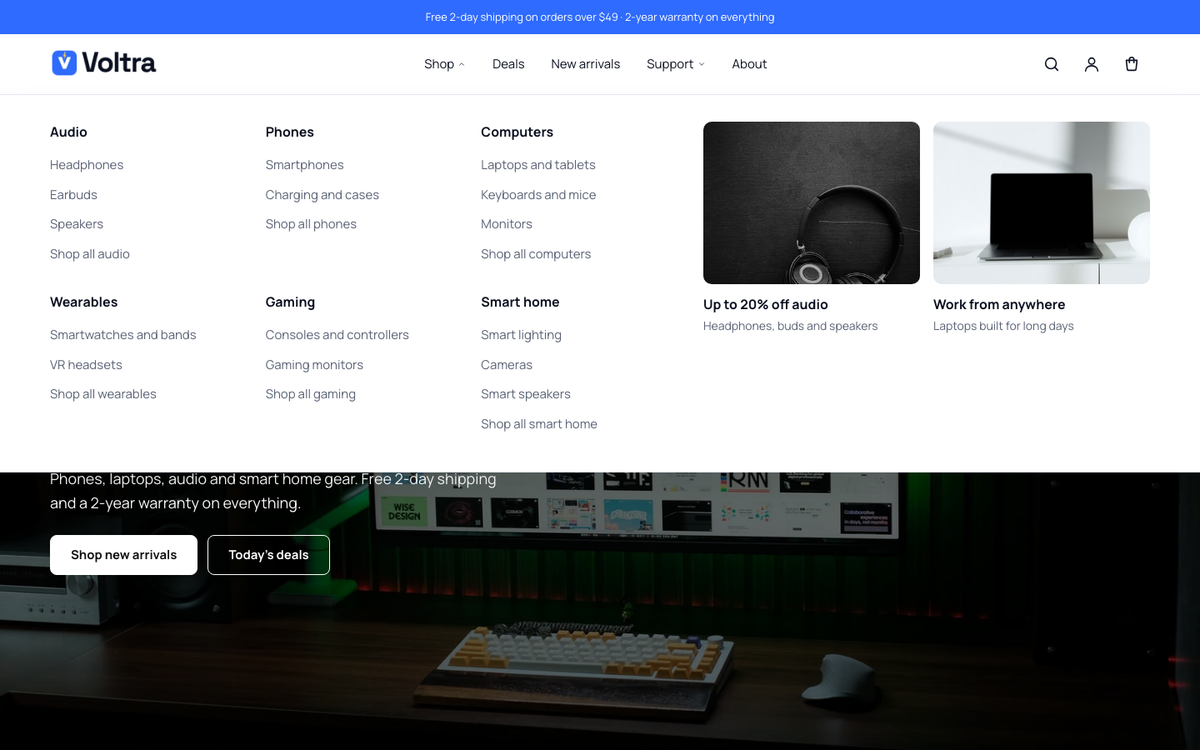Open the shopping bag icon

pyautogui.click(x=1131, y=64)
